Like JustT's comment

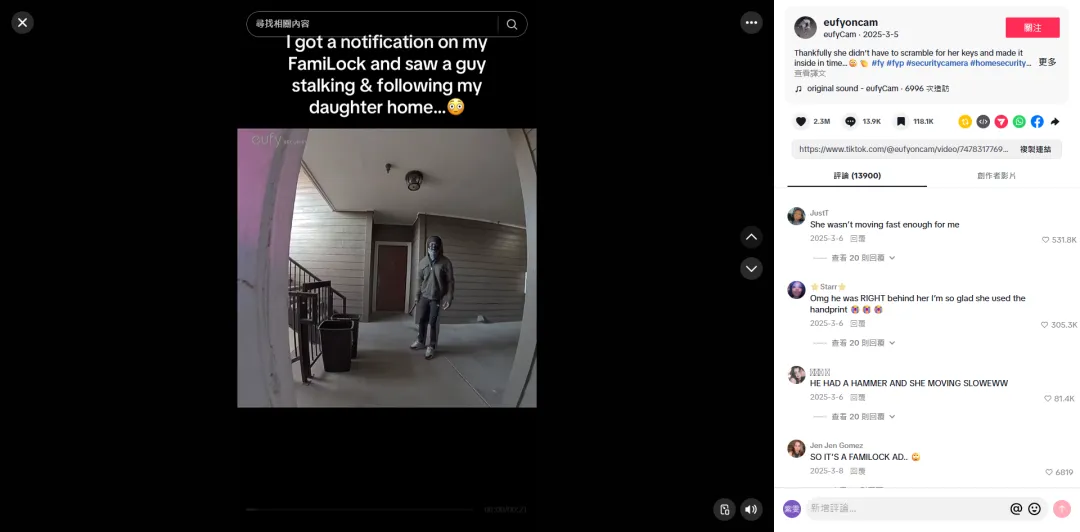coord(1047,240)
